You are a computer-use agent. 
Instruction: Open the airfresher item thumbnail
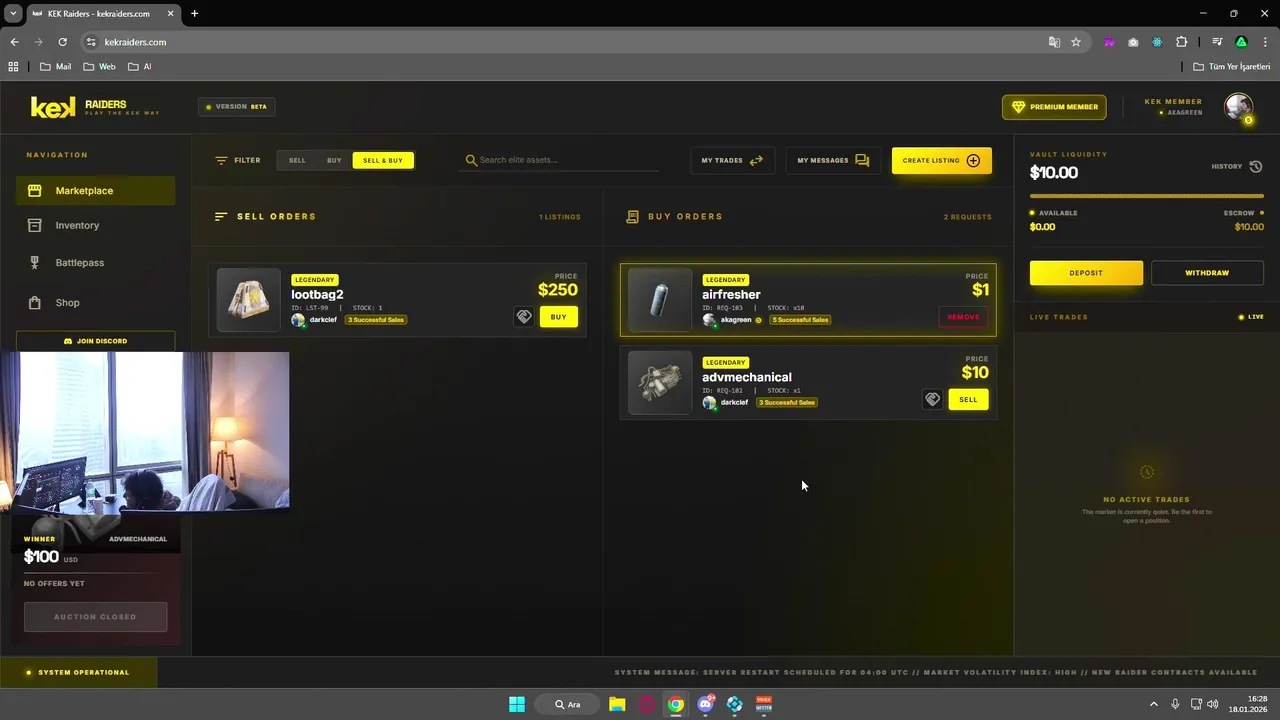point(660,300)
